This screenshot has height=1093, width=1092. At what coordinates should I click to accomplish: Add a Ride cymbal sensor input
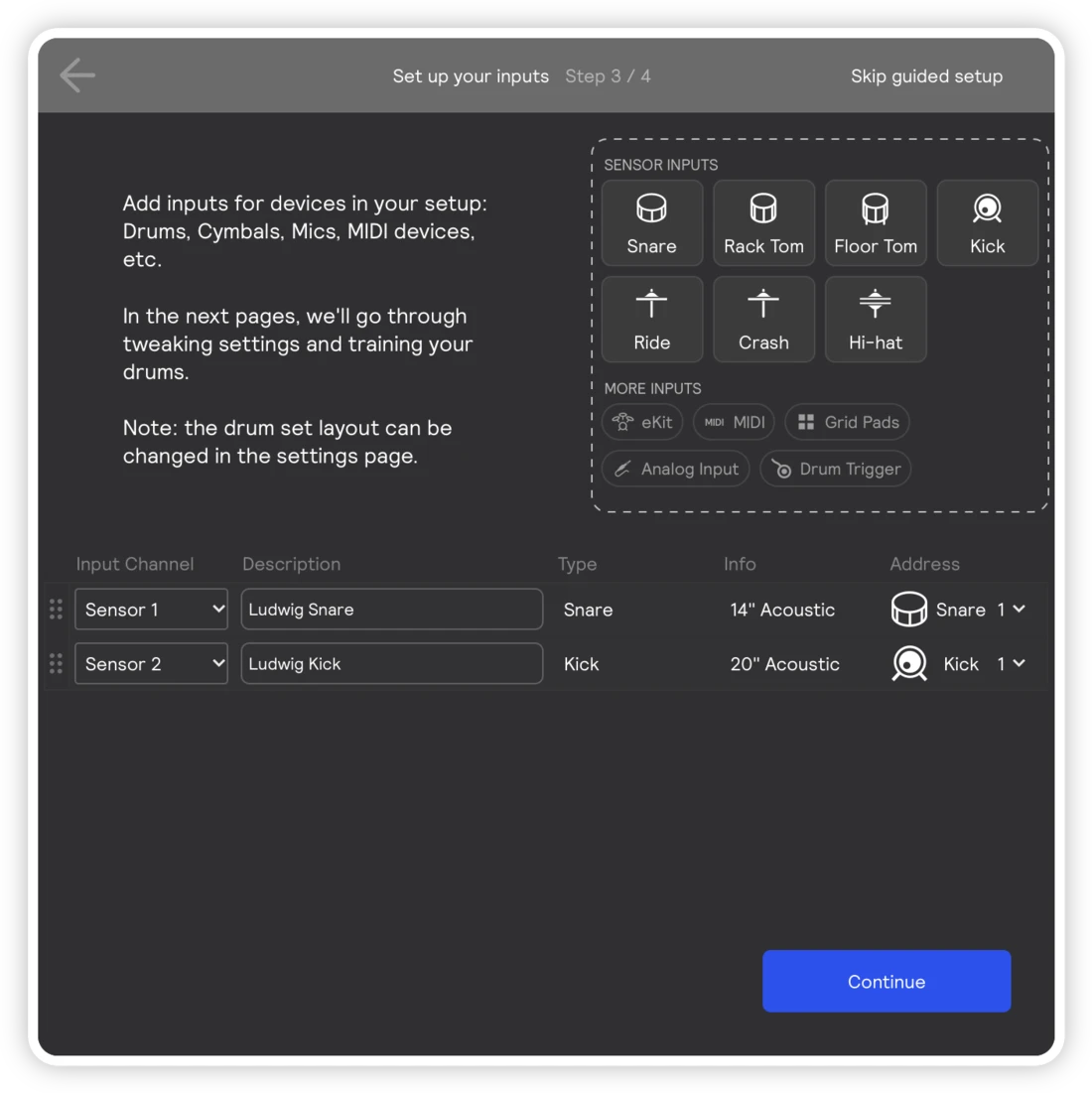tap(651, 320)
